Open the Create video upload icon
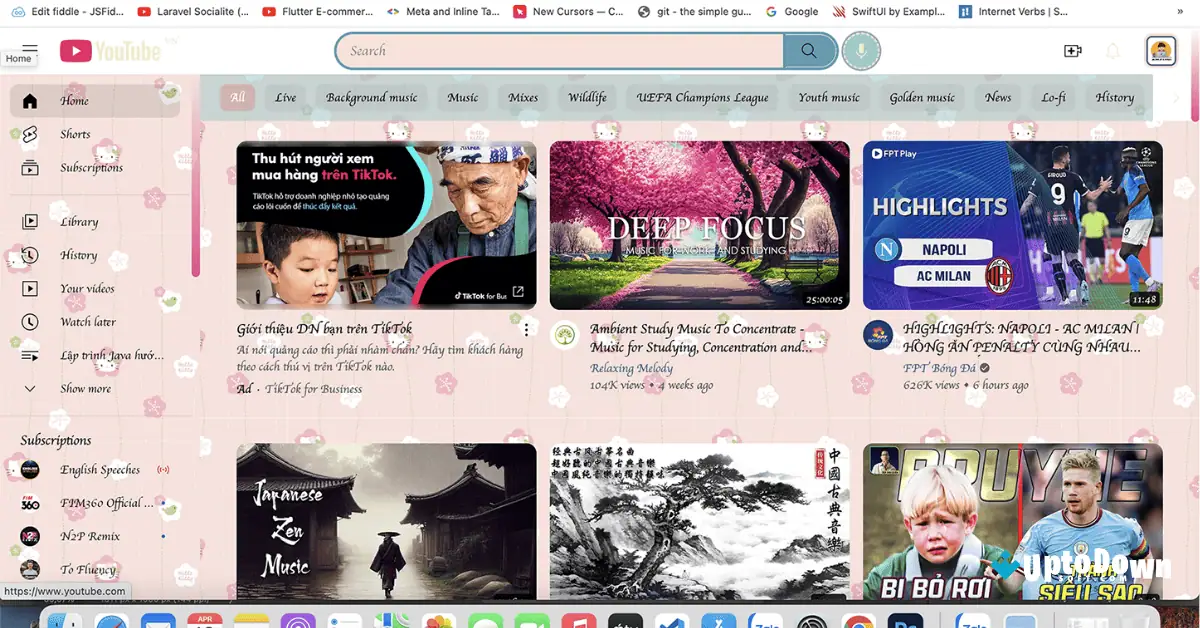The height and width of the screenshot is (628, 1200). tap(1073, 49)
